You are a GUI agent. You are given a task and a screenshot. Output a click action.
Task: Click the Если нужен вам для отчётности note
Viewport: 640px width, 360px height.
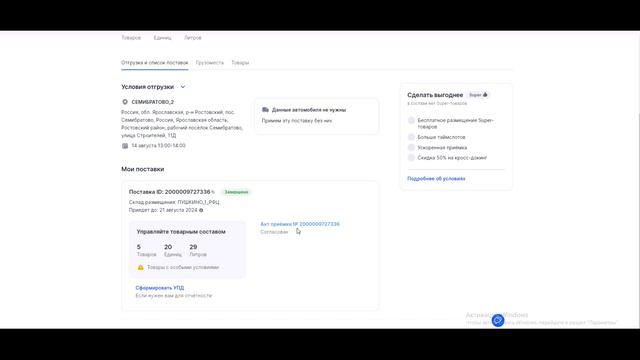point(174,296)
